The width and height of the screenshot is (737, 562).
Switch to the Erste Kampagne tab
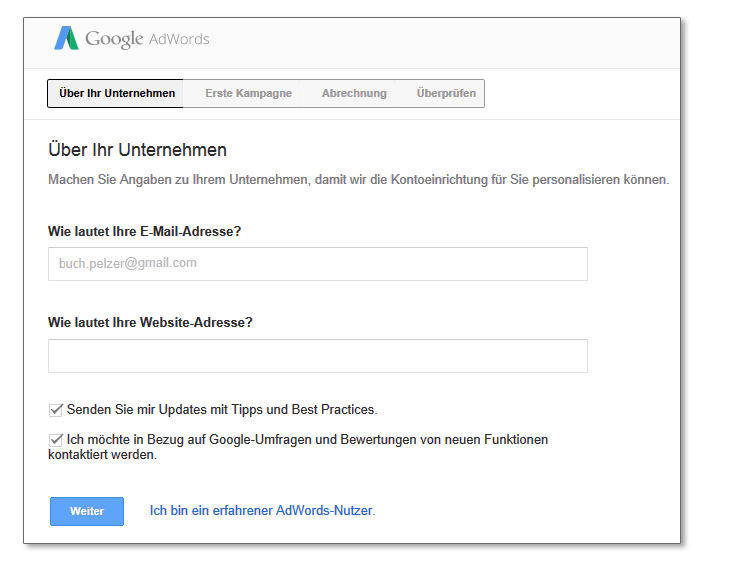pyautogui.click(x=248, y=94)
